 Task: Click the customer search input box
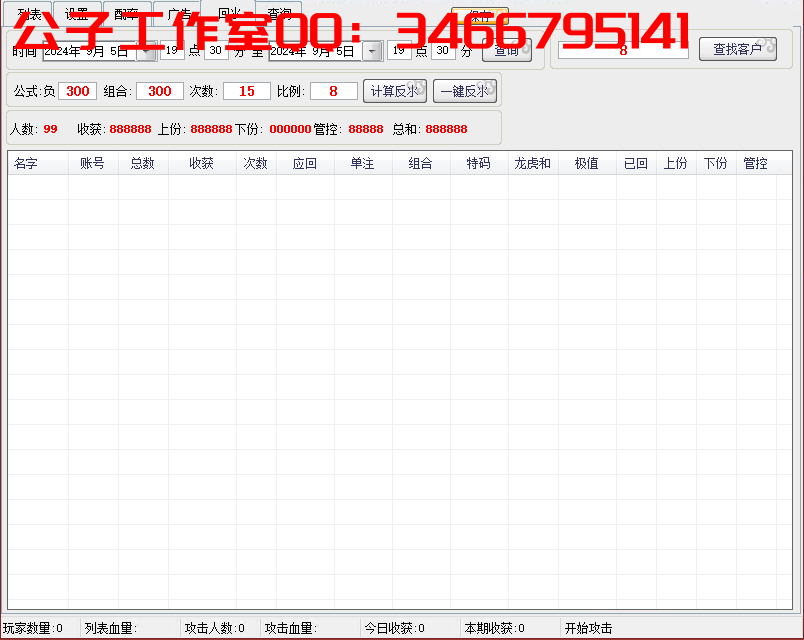[x=623, y=50]
